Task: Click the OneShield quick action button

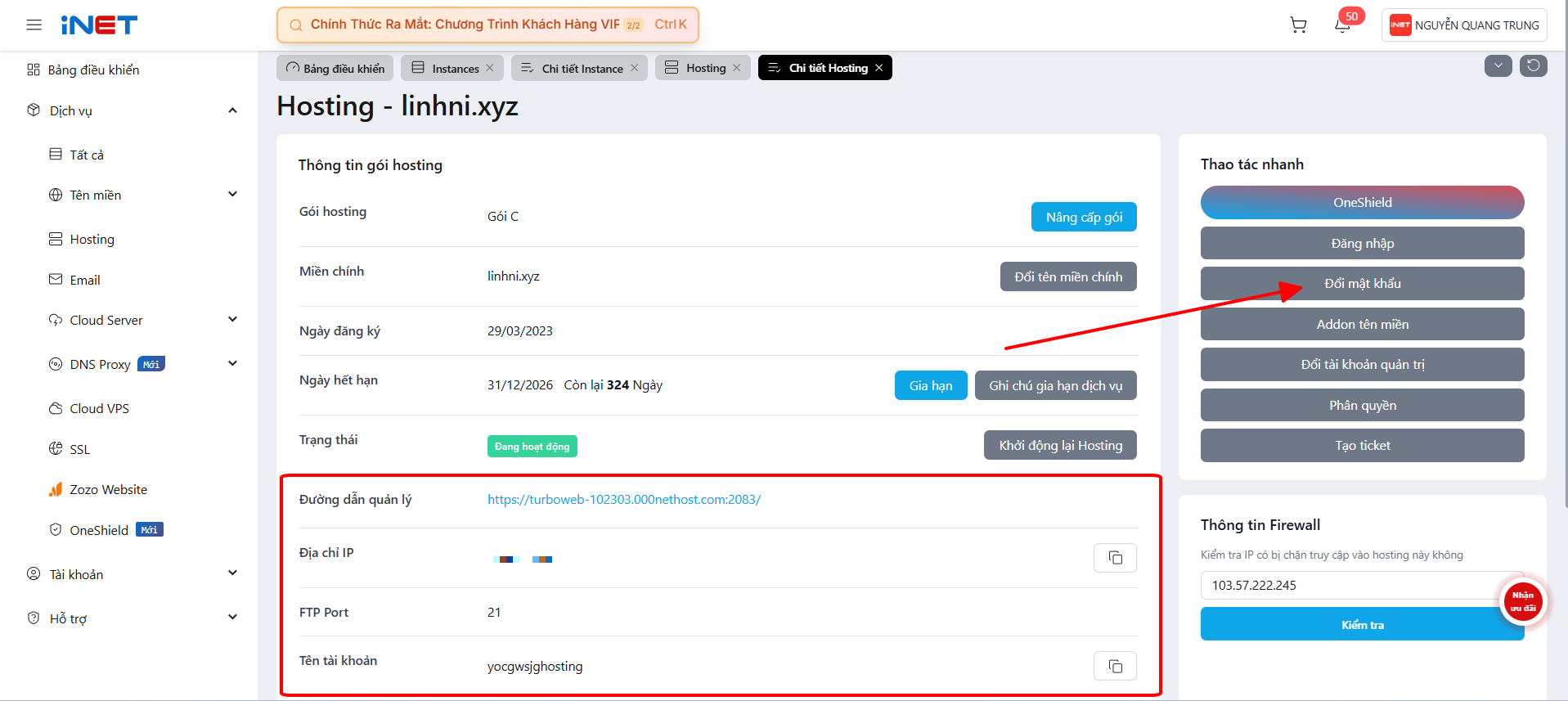Action: pos(1363,202)
